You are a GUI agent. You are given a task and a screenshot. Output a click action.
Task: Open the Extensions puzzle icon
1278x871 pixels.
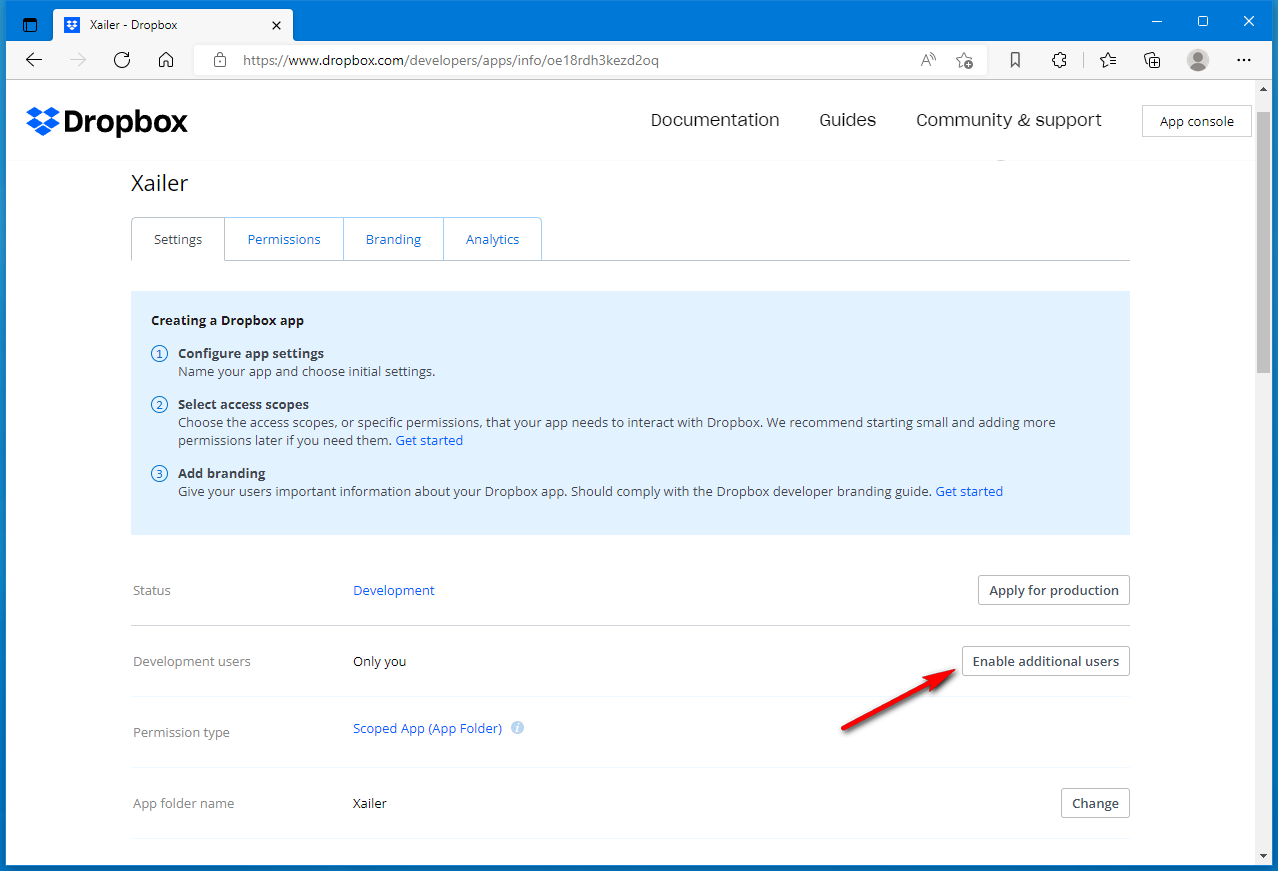tap(1060, 60)
